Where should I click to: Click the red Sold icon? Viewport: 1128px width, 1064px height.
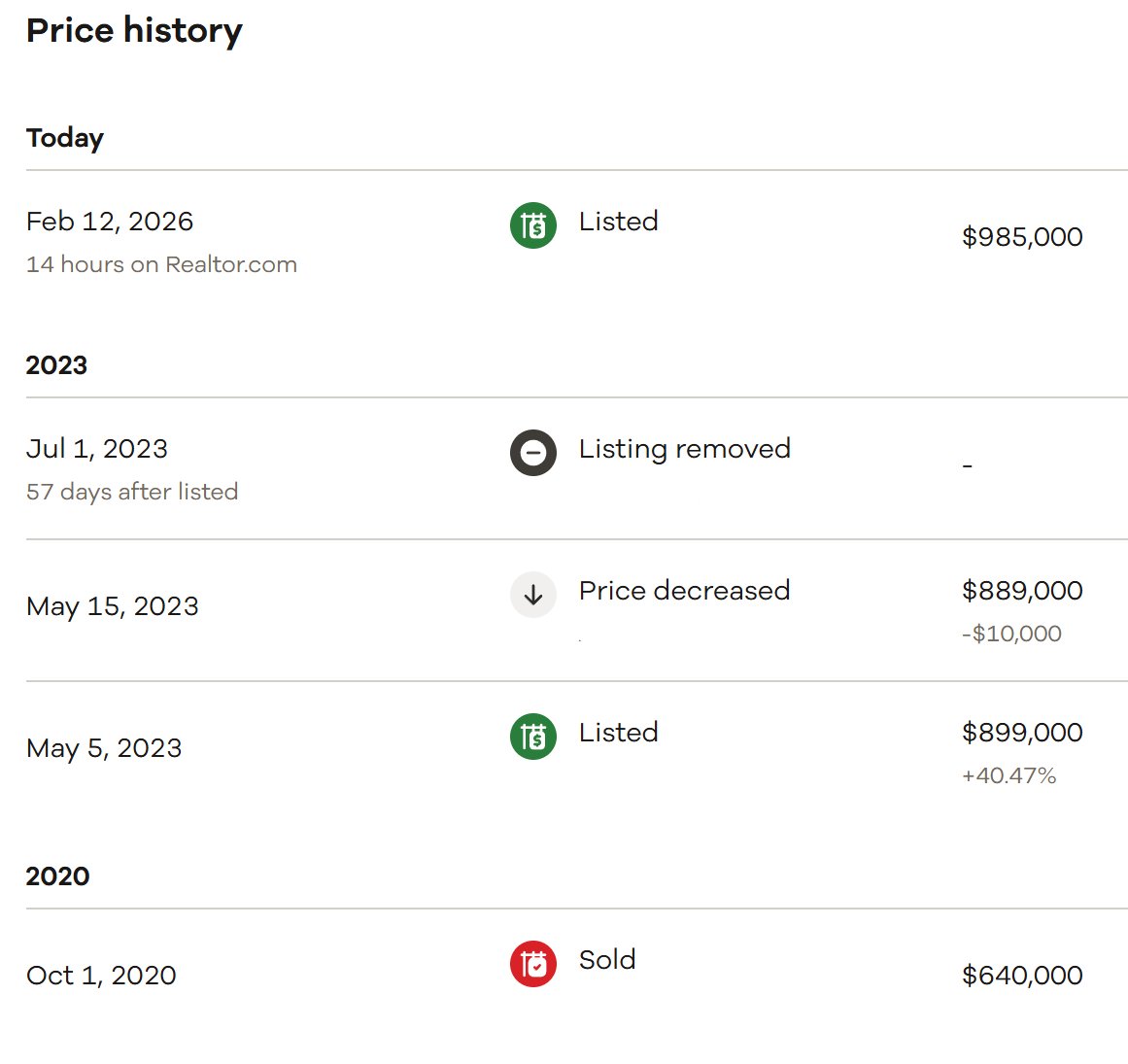click(x=532, y=964)
